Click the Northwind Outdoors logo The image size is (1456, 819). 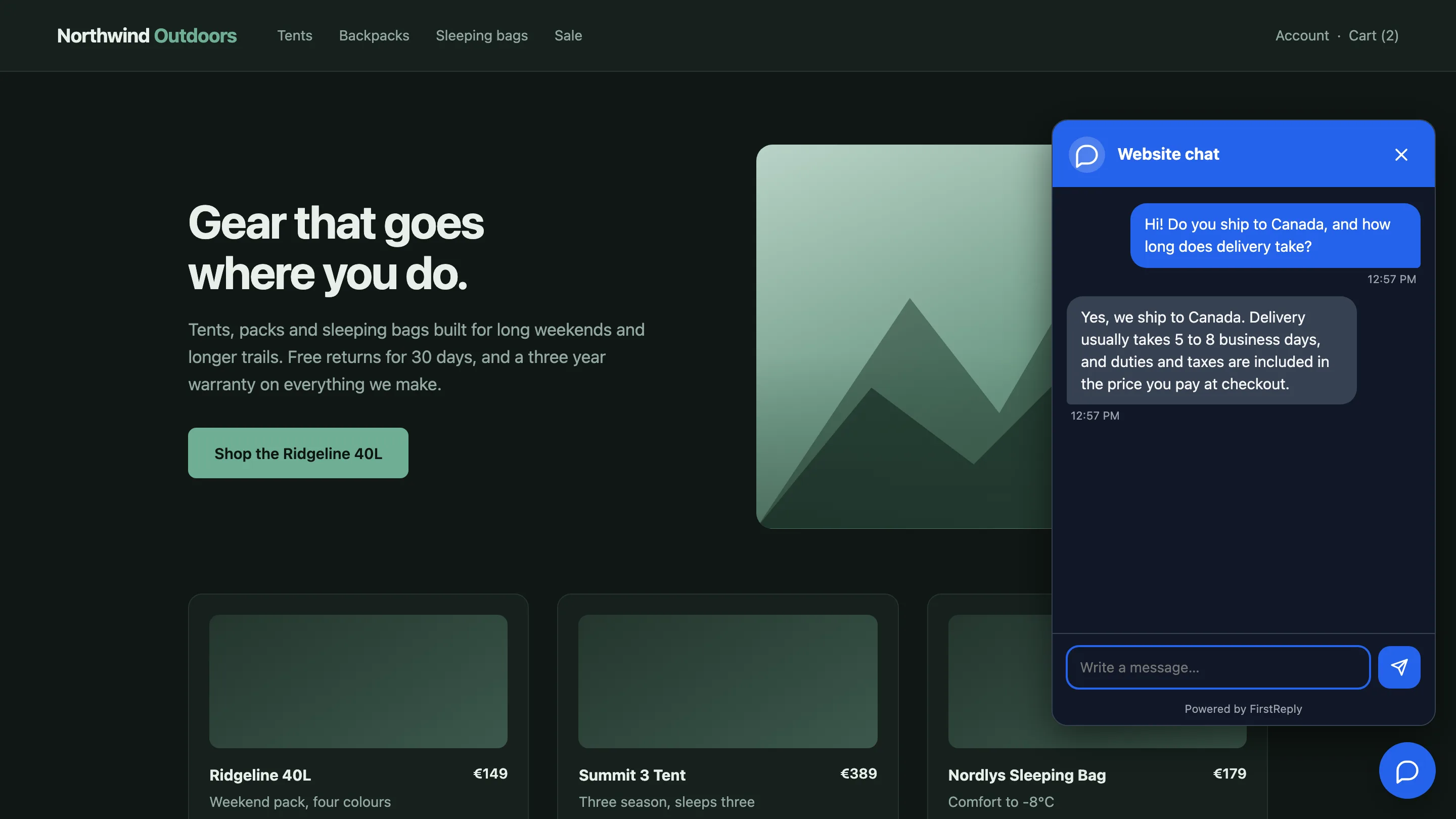tap(147, 35)
